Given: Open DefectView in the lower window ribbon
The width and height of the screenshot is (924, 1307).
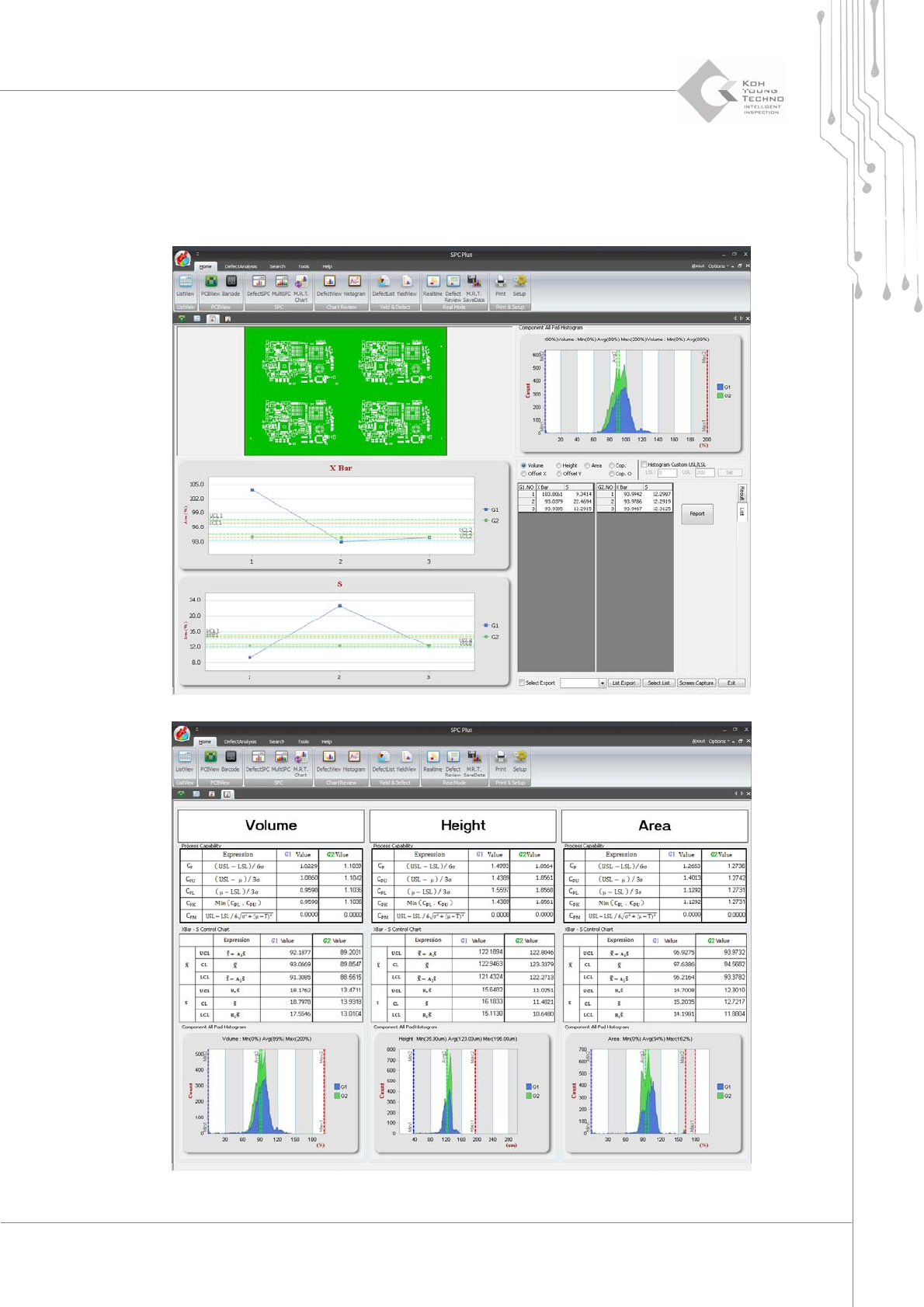Looking at the screenshot, I should (x=328, y=760).
